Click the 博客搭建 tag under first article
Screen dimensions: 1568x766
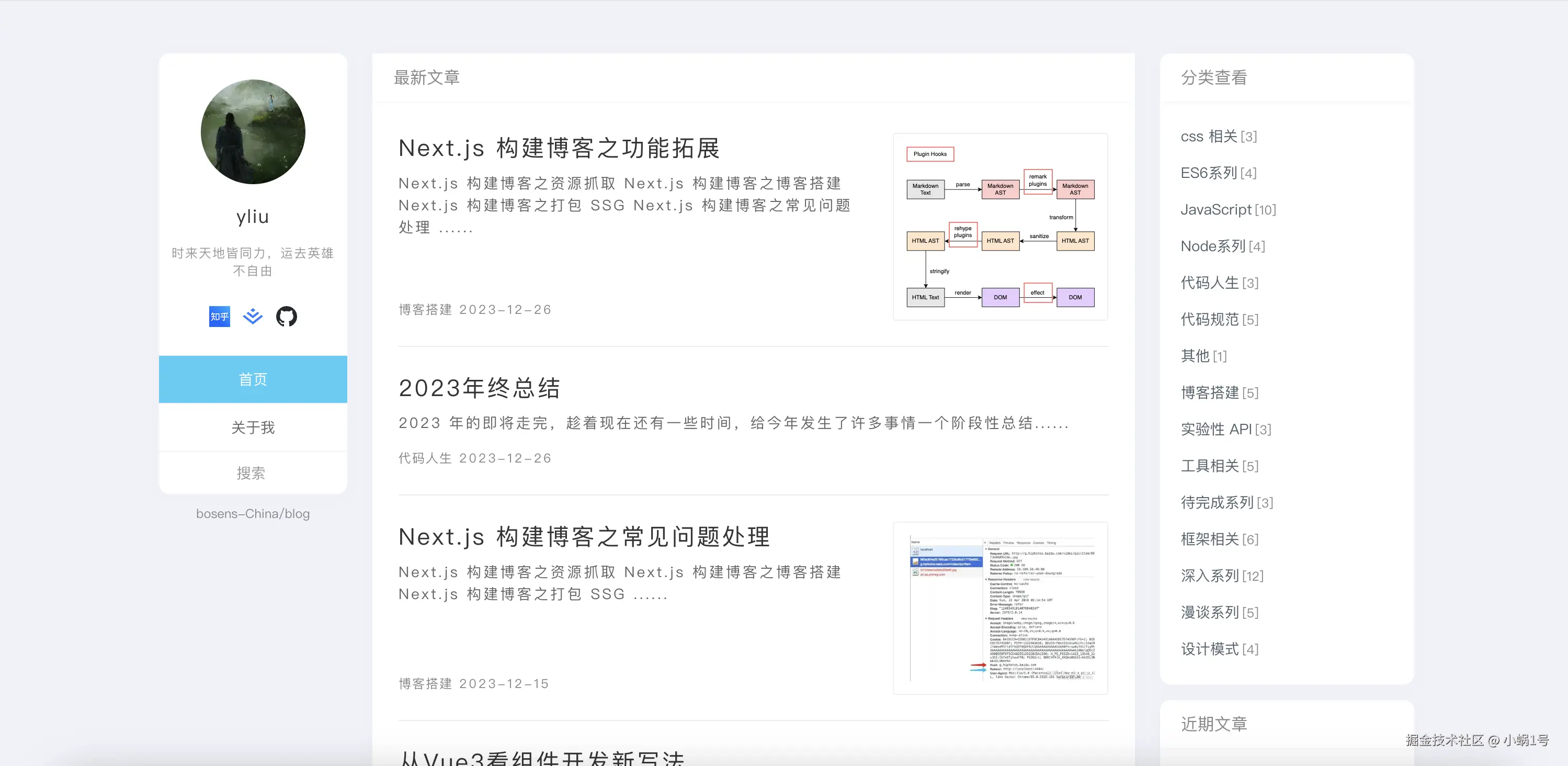425,310
